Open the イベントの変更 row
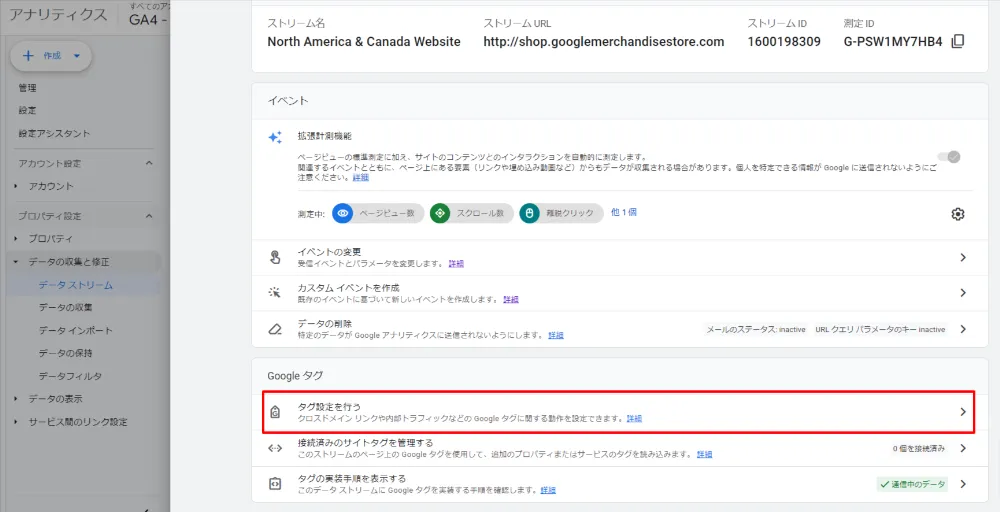This screenshot has width=1000, height=512. (620, 258)
